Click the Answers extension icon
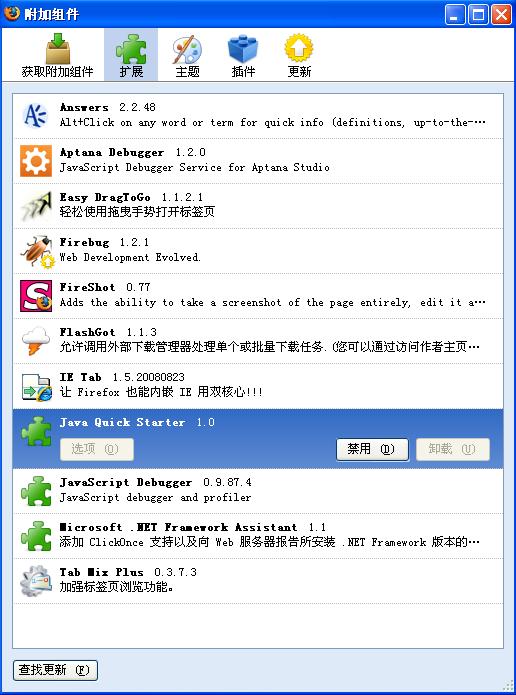516x695 pixels. [35, 116]
